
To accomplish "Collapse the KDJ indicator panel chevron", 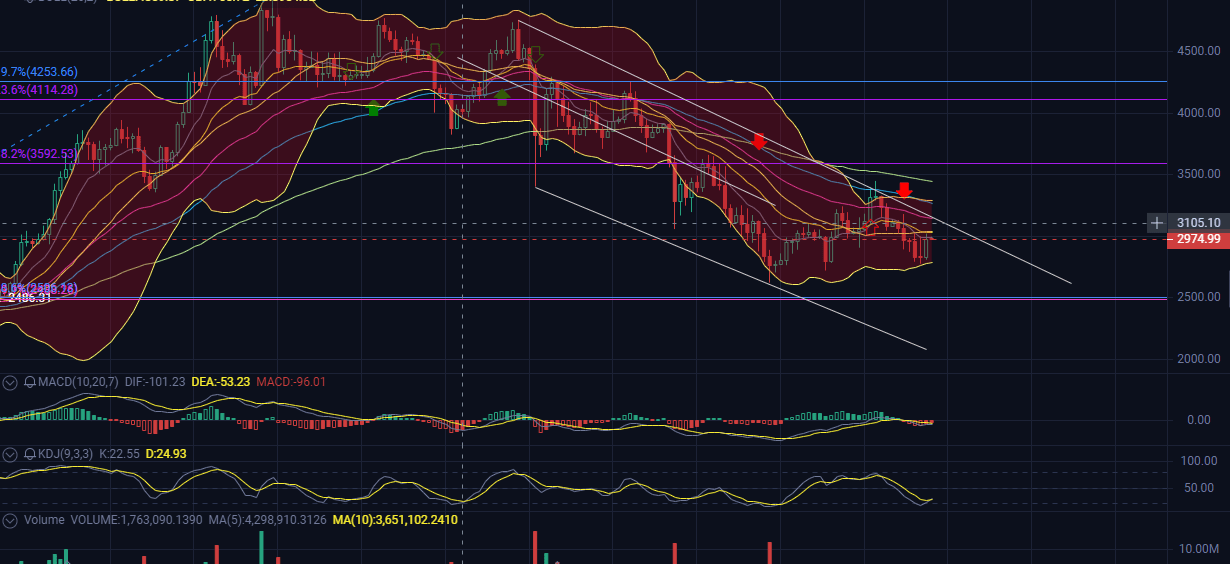I will tap(10, 454).
